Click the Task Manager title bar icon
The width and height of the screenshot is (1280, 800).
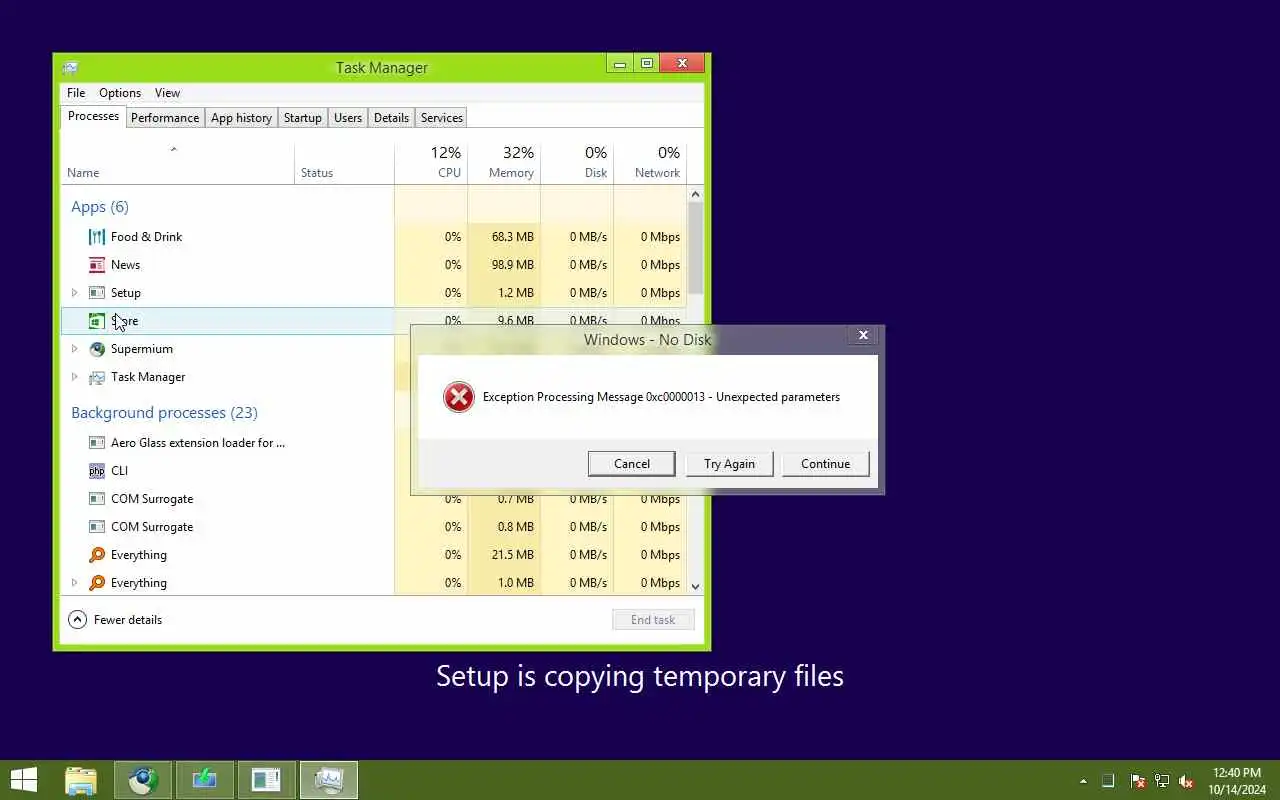pos(70,67)
